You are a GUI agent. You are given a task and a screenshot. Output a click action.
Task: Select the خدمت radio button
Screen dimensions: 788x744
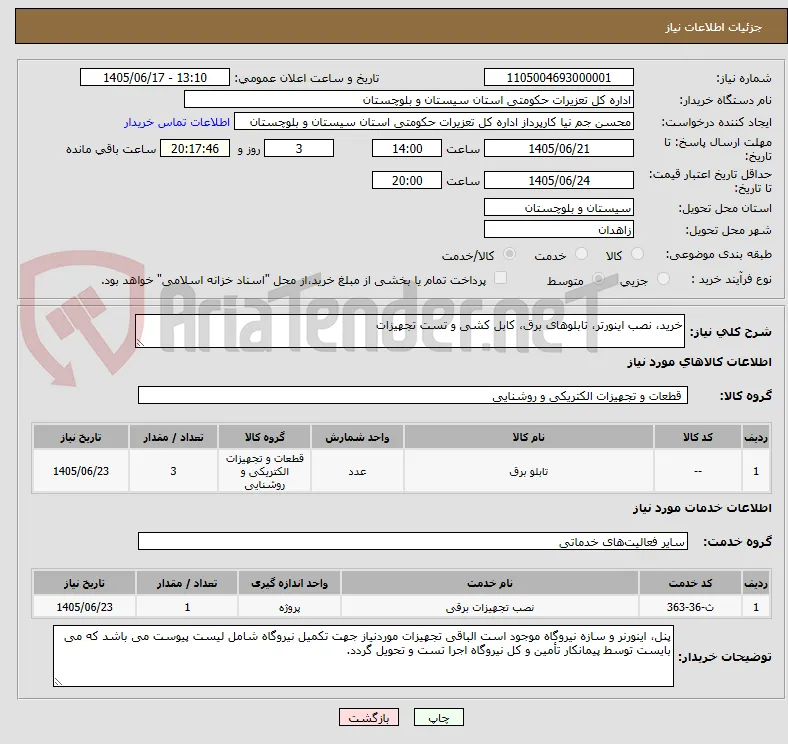click(x=581, y=254)
